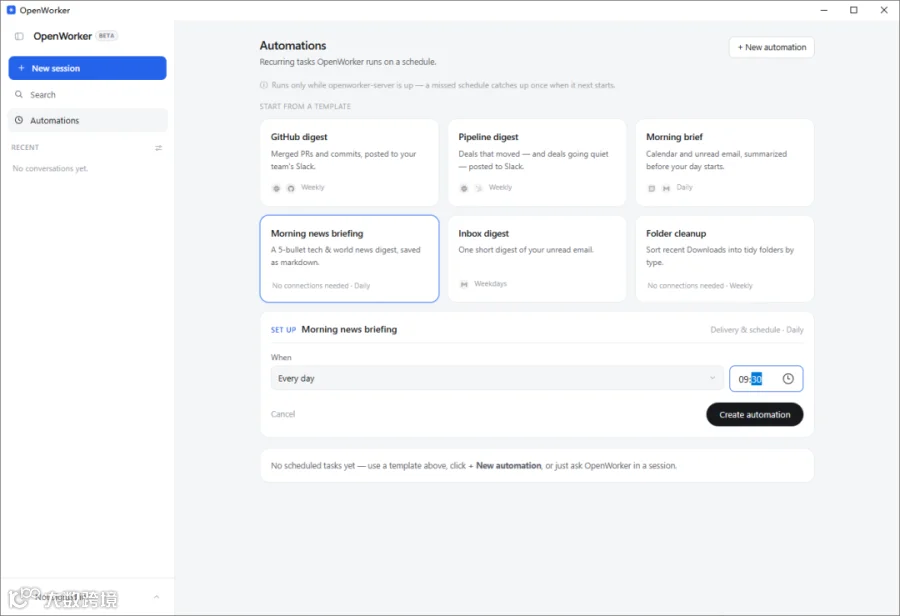
Task: Click the Gmail icon on the Morning brief card
Action: tap(666, 188)
